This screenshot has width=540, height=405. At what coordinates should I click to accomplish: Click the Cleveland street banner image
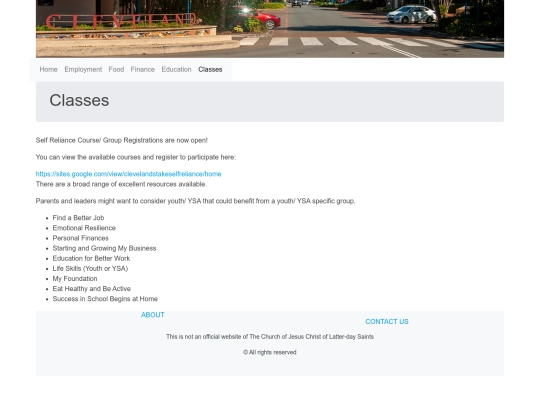click(x=270, y=29)
